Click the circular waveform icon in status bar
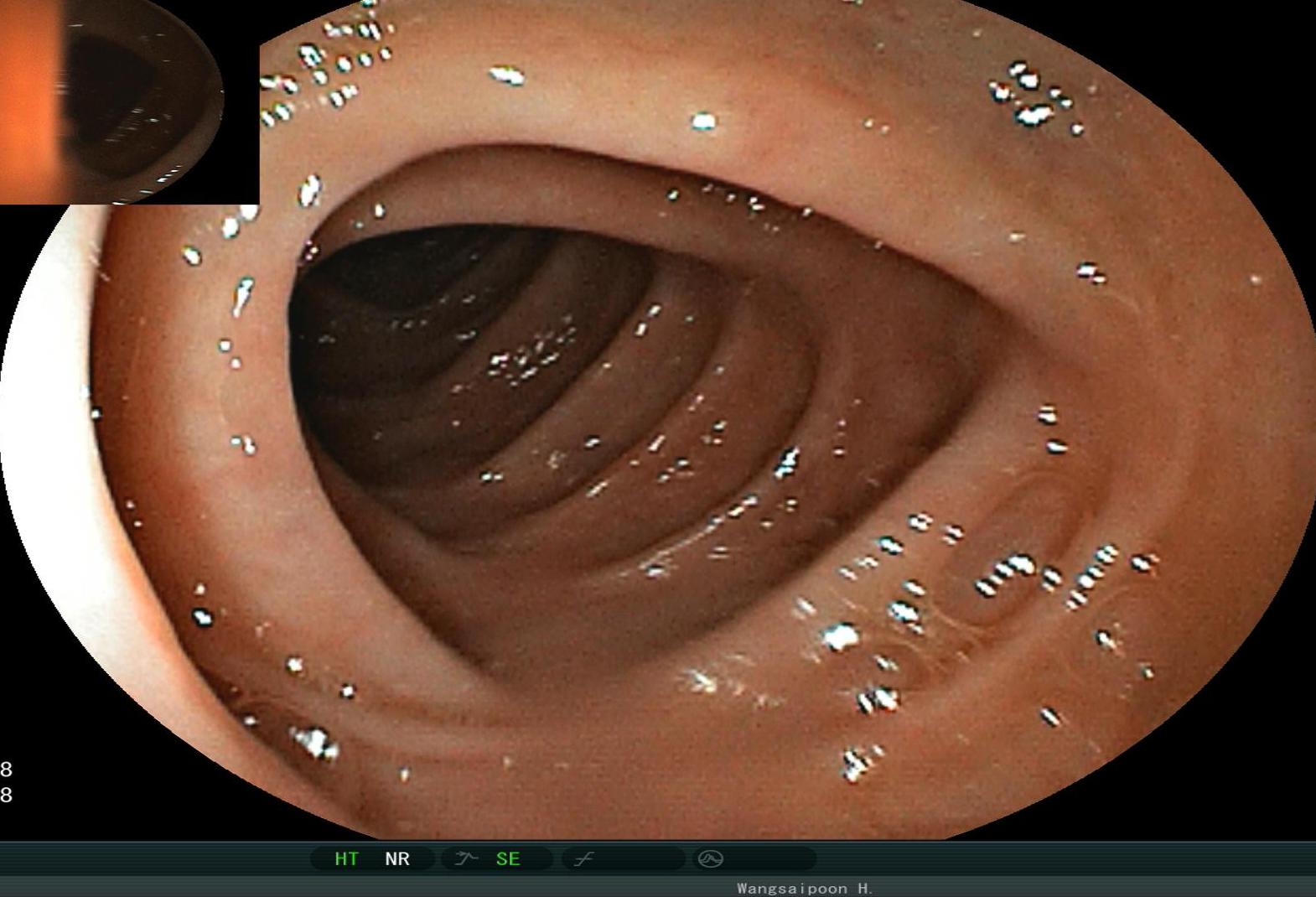This screenshot has height=897, width=1316. pos(710,858)
